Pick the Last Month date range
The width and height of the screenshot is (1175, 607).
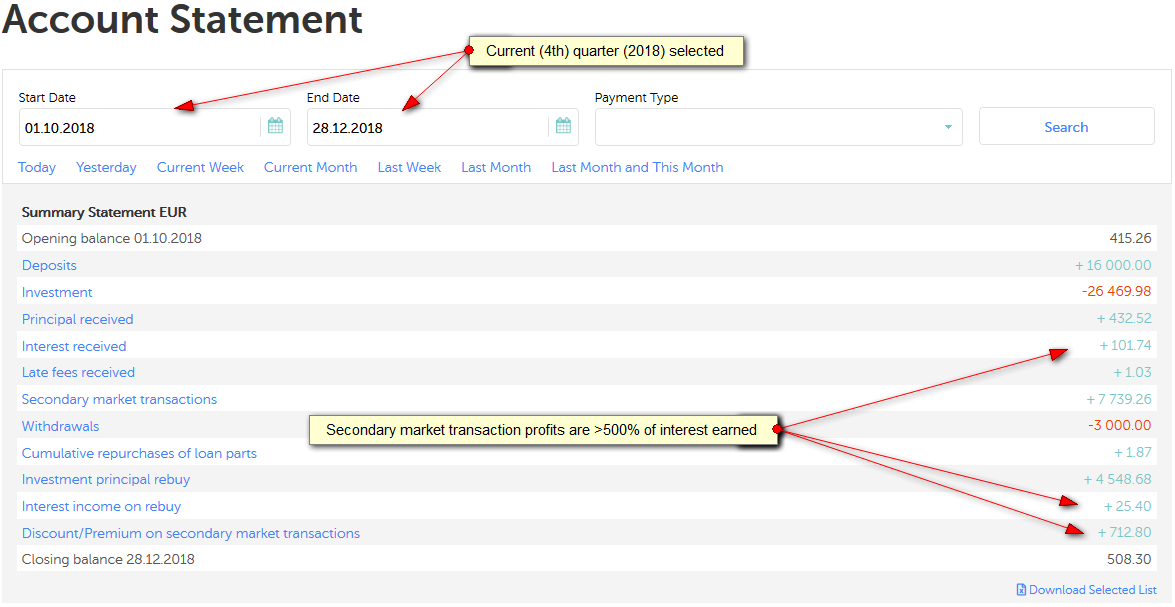[496, 168]
